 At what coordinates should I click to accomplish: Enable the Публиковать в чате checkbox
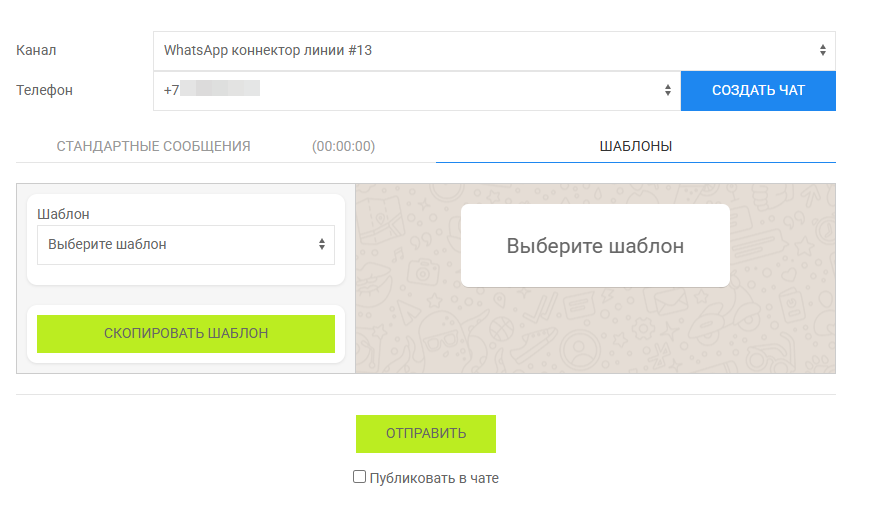point(360,477)
